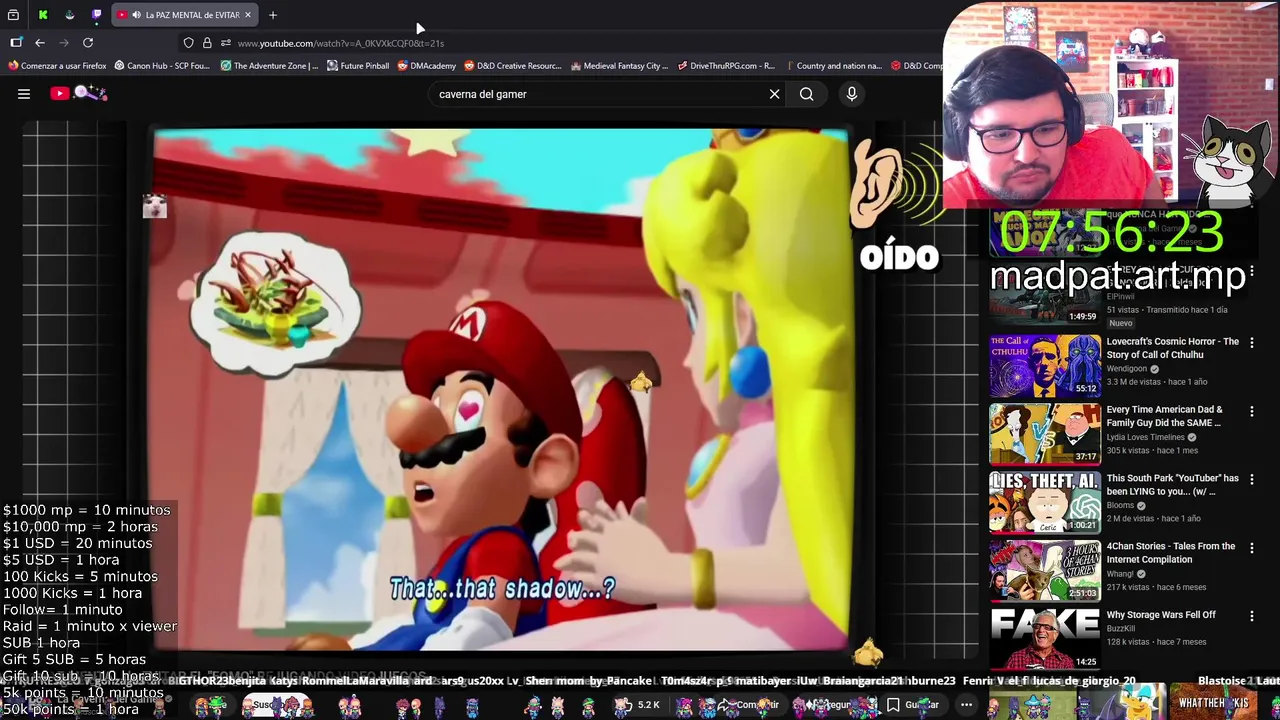This screenshot has height=720, width=1280.
Task: Open the Comenzar a usar Firefox bookmark
Action: coord(57,66)
